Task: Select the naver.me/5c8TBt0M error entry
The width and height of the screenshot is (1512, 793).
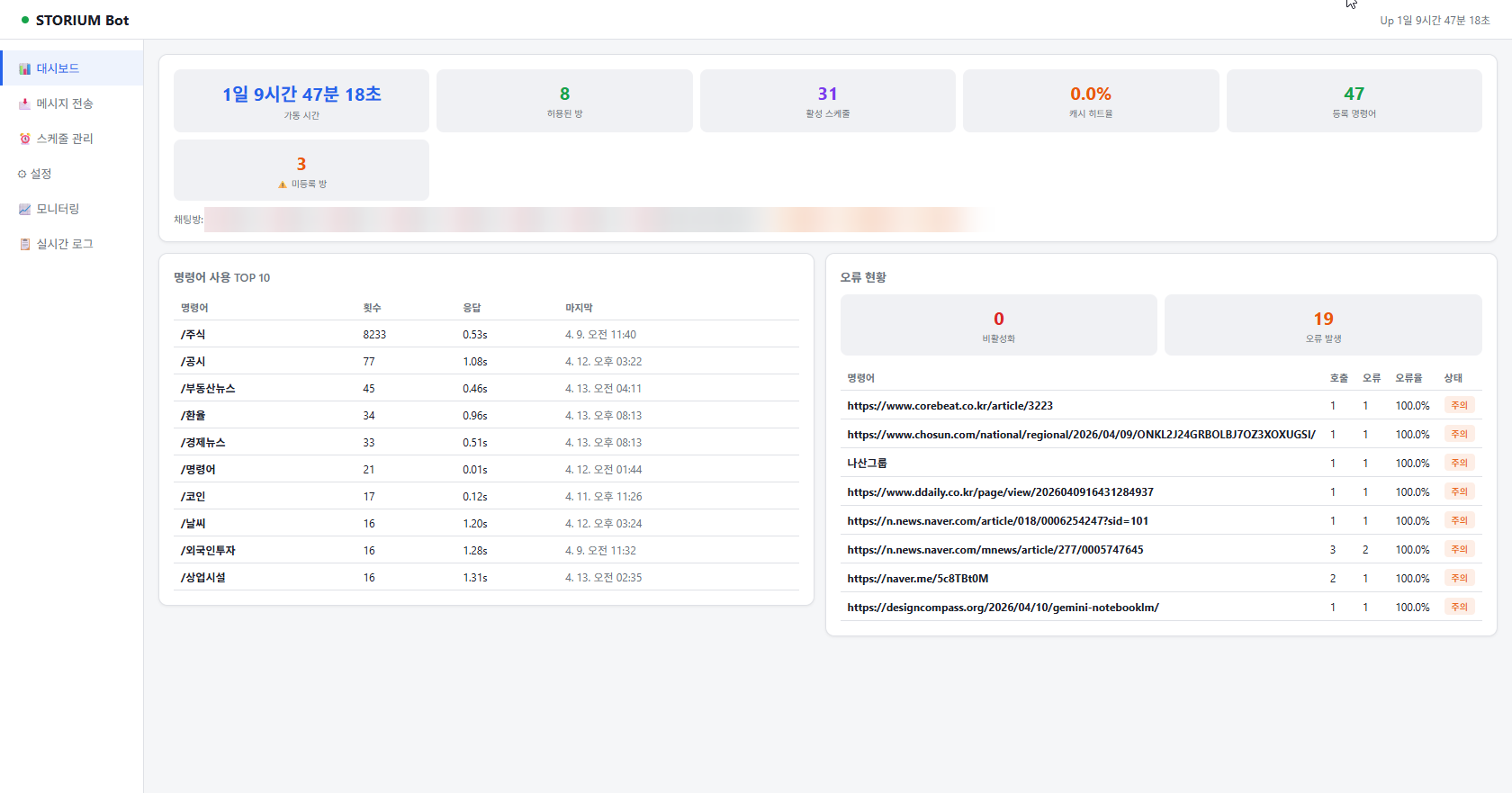Action: [917, 579]
